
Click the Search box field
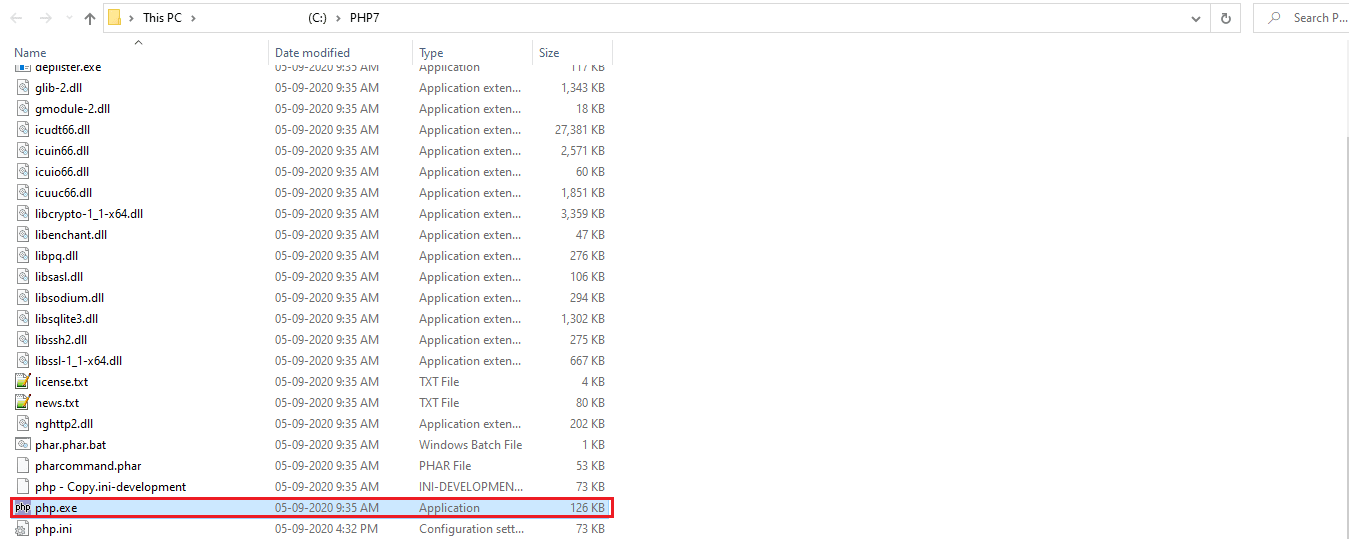click(x=1301, y=18)
